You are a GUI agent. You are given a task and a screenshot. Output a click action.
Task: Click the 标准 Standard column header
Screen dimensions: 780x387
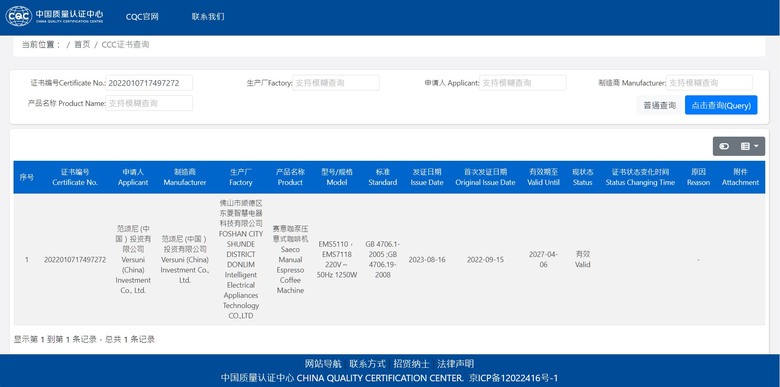383,177
